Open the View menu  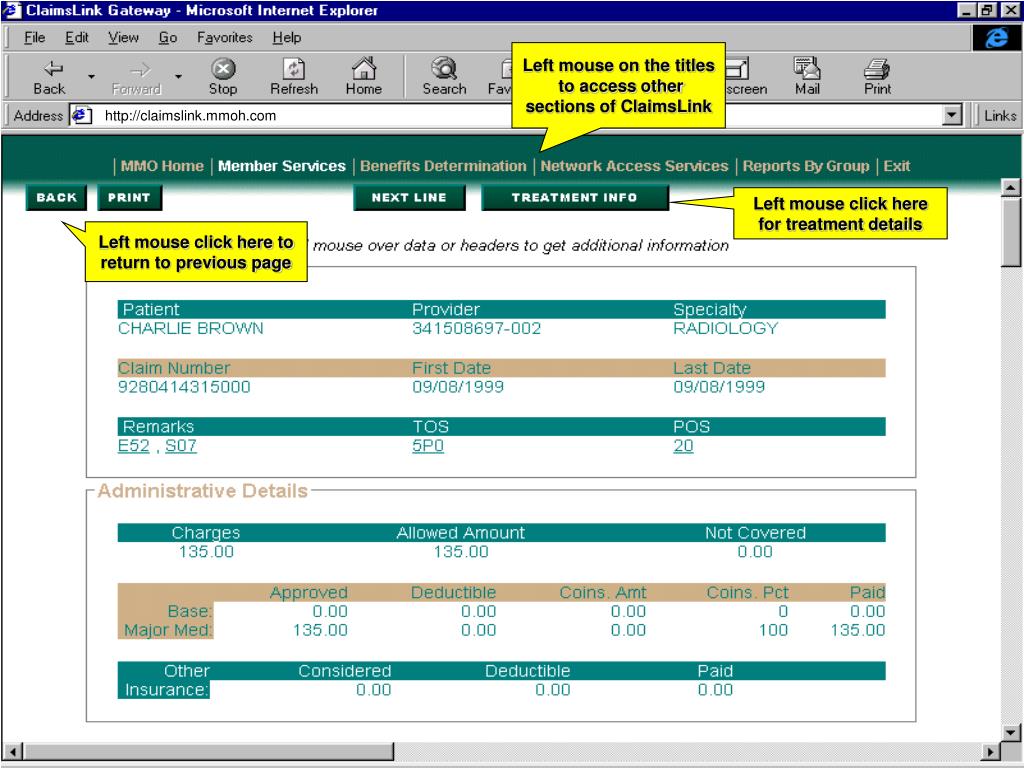(123, 37)
